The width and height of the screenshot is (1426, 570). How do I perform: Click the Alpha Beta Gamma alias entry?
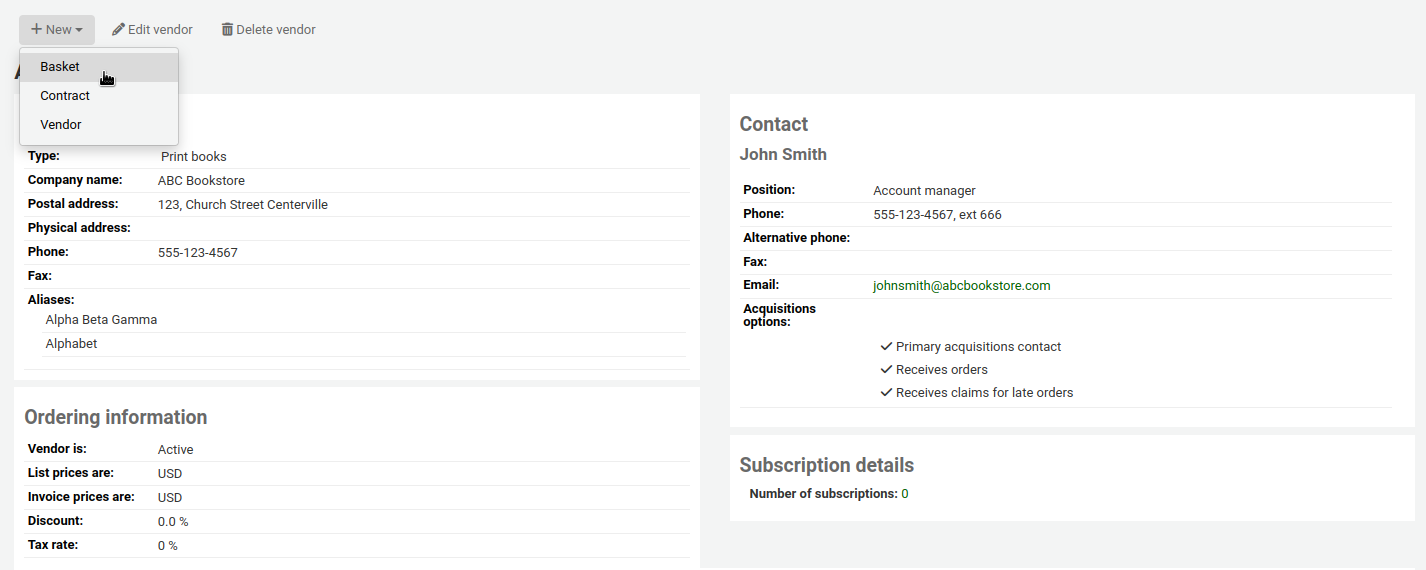[x=101, y=320]
